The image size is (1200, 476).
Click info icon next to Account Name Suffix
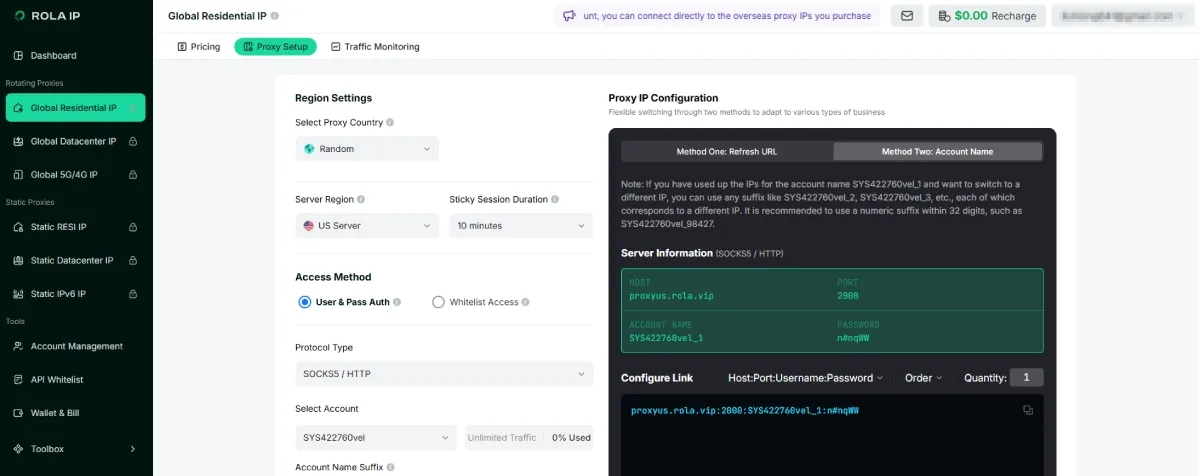point(391,467)
